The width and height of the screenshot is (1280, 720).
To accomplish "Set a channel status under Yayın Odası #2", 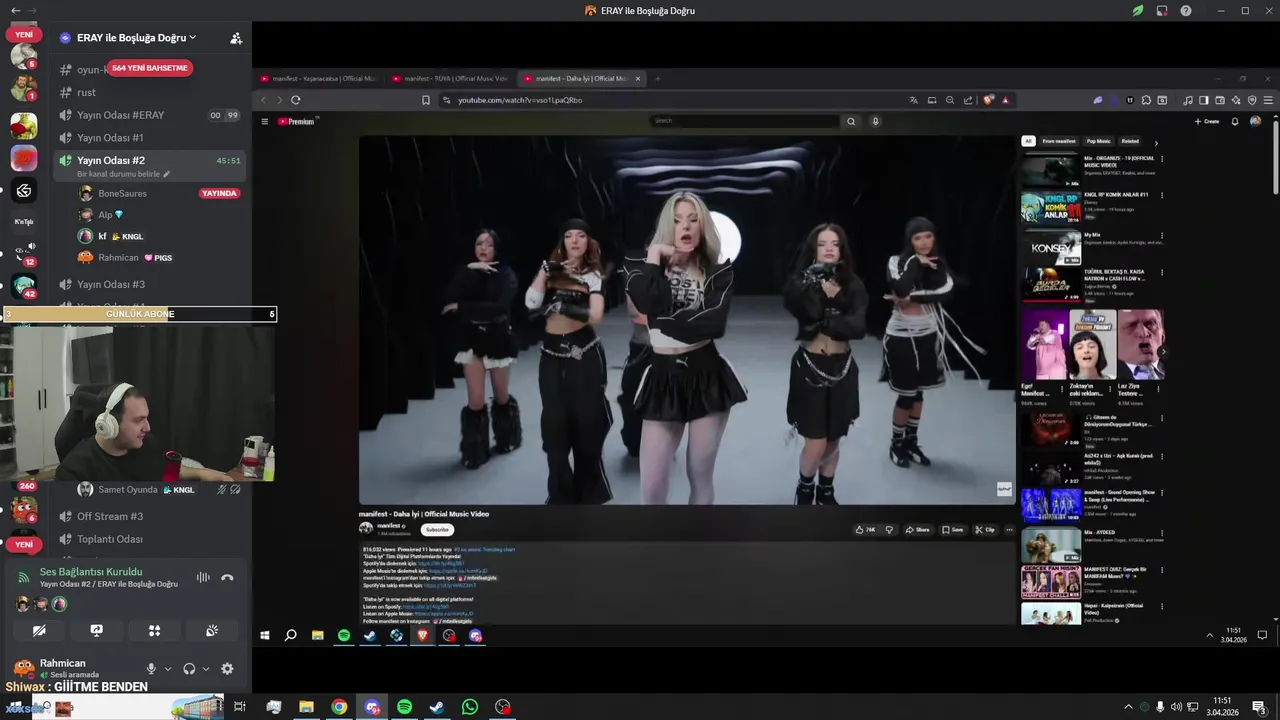I will coord(124,174).
